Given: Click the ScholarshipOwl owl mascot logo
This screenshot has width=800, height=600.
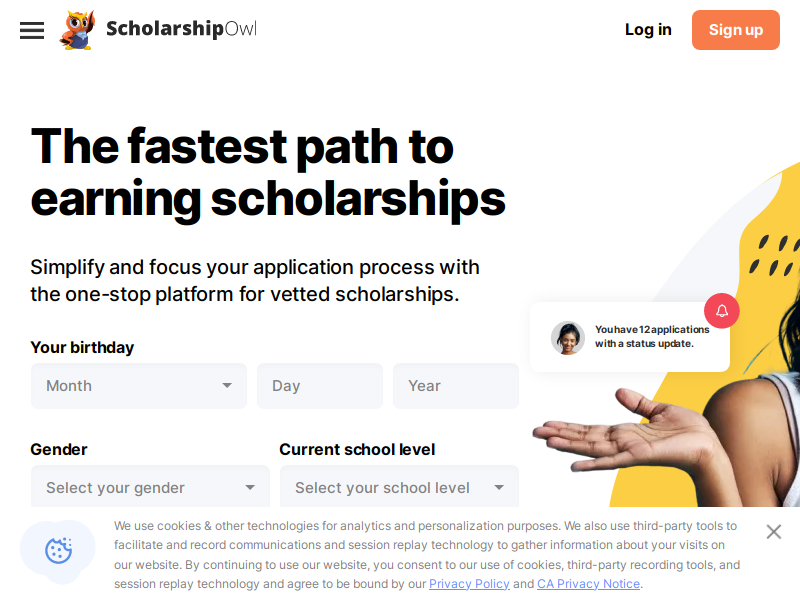Looking at the screenshot, I should coord(77,30).
